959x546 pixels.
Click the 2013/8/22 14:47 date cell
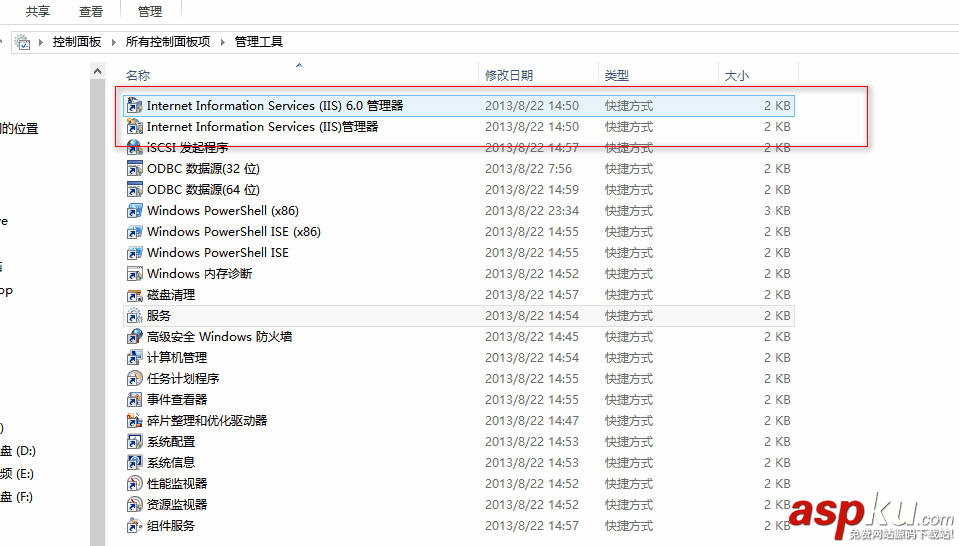[x=531, y=421]
